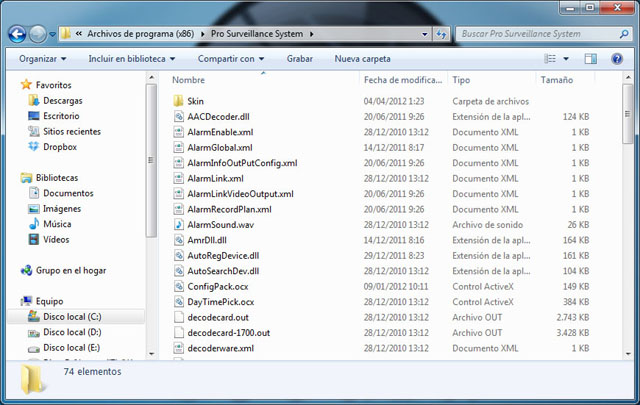Click the Back navigation arrow

coord(17,34)
